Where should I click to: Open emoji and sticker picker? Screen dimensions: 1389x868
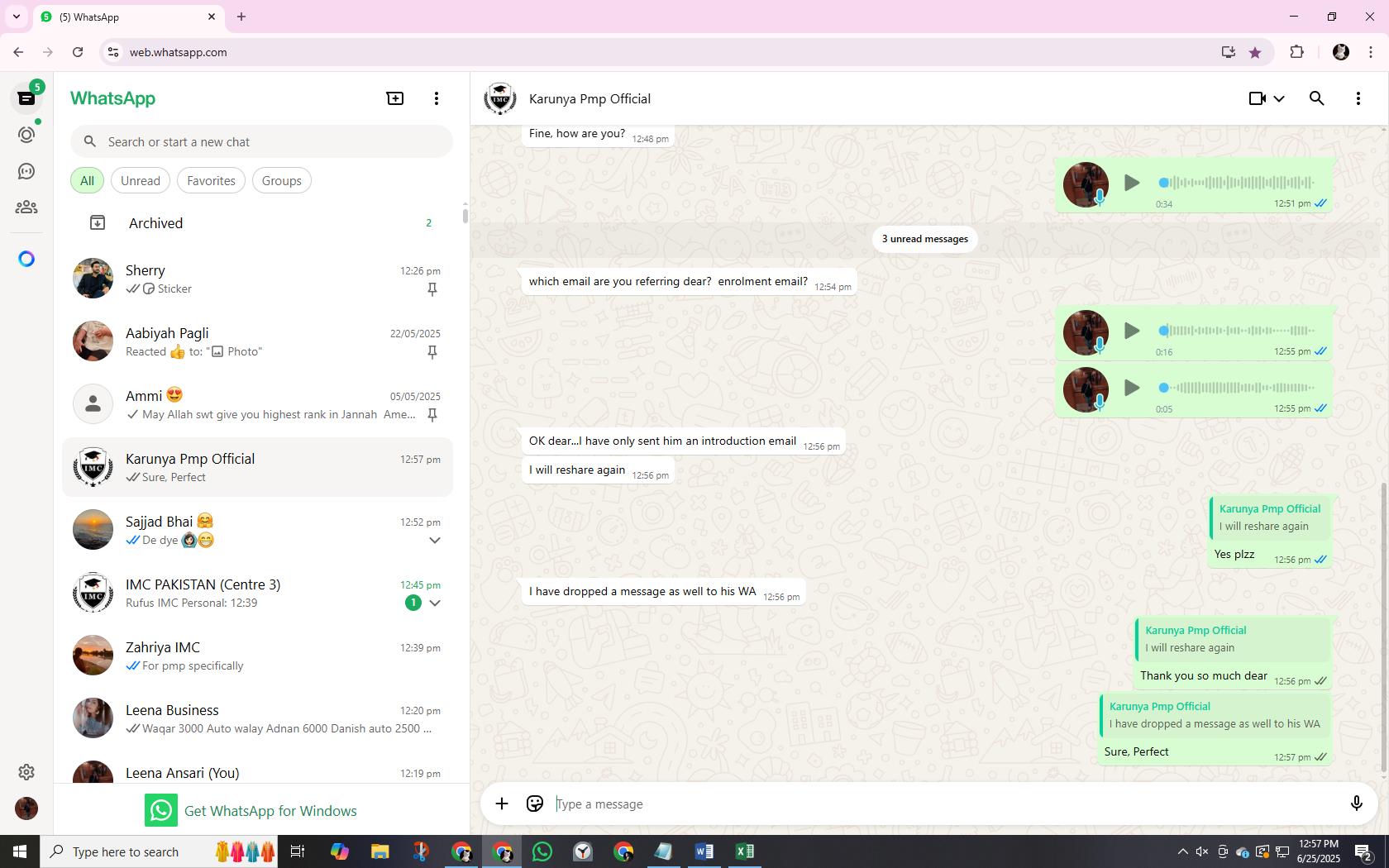(535, 804)
